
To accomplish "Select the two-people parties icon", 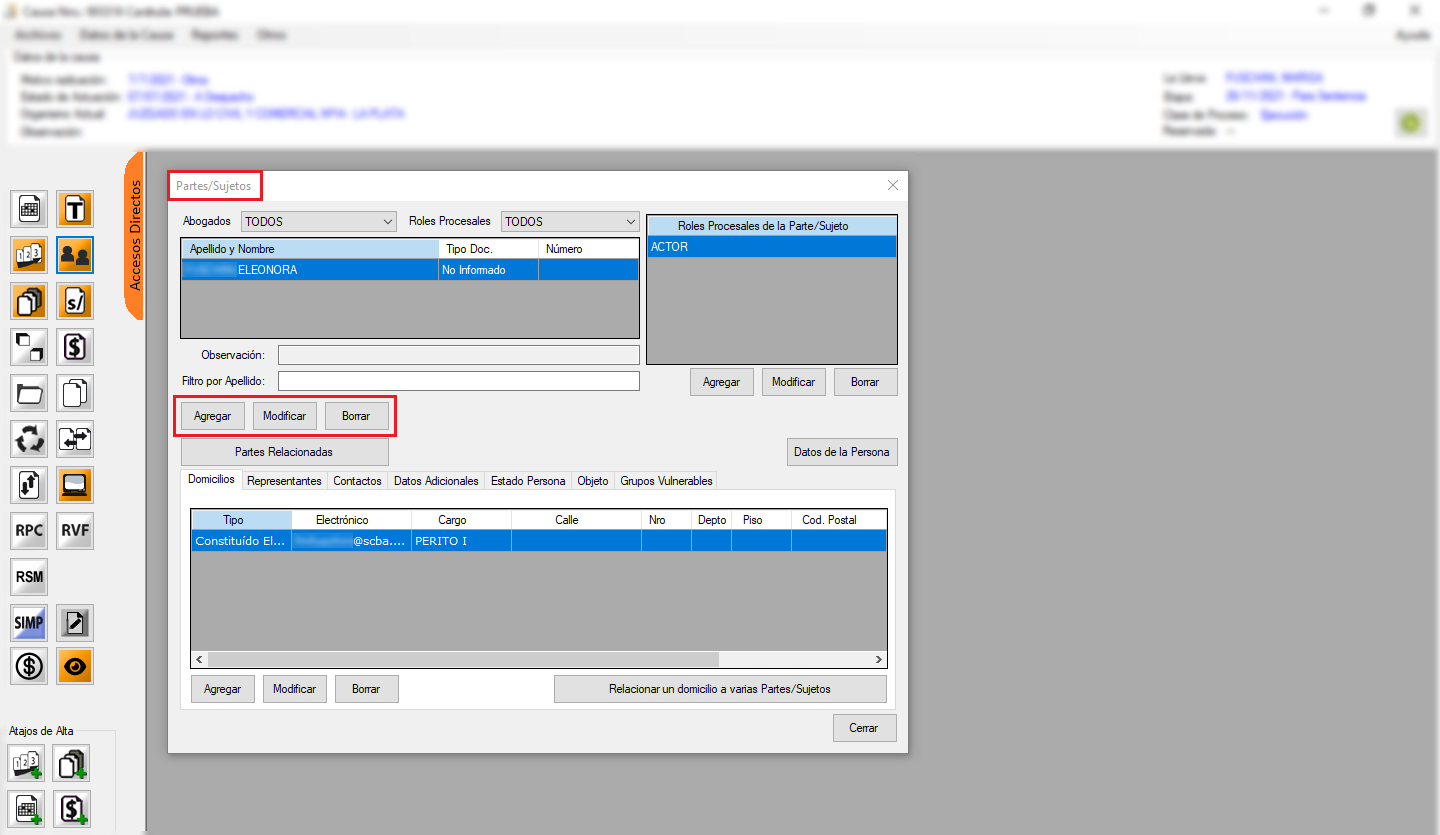I will (x=75, y=255).
